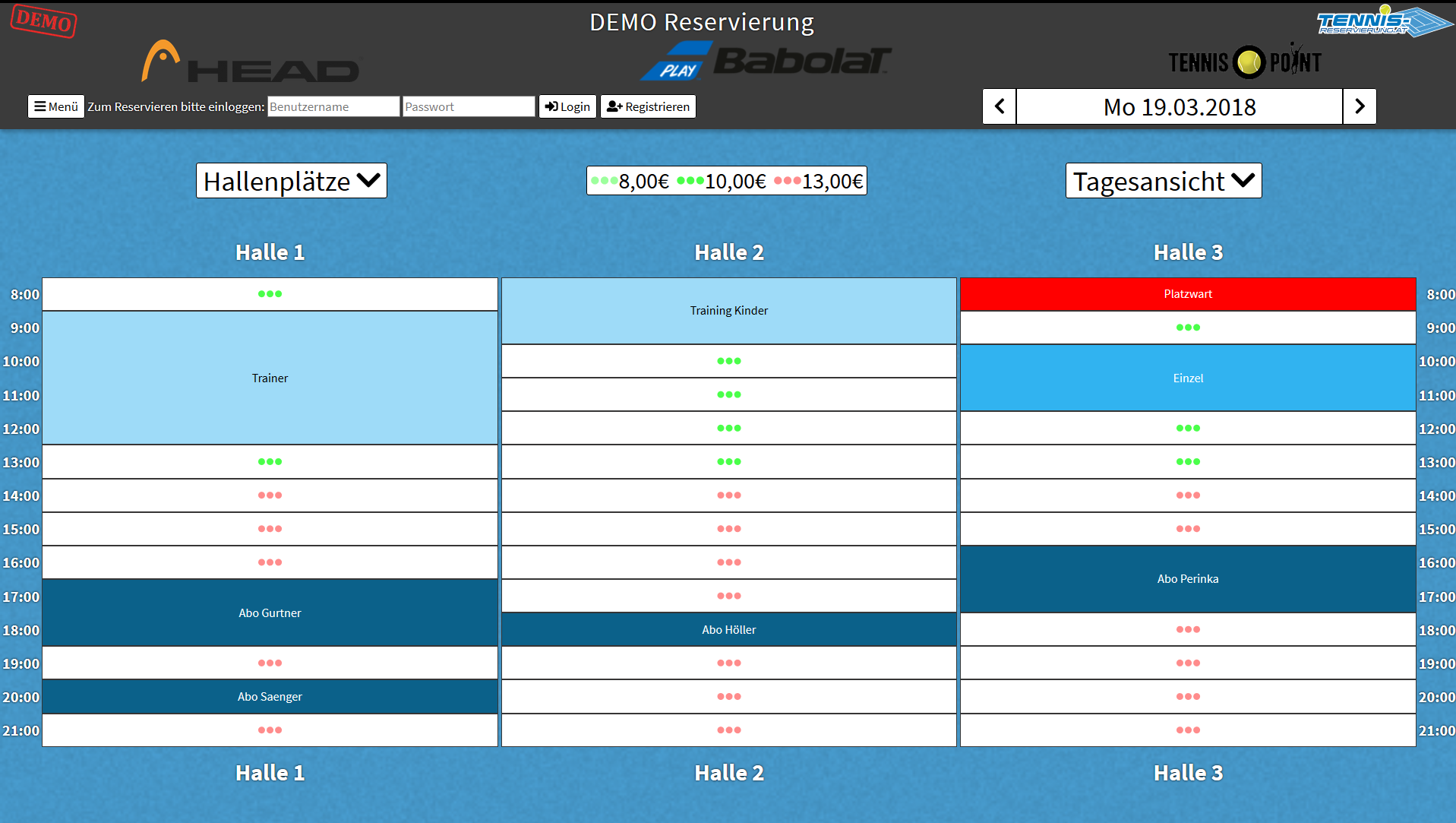Select the free 8:00 slot in Halle 1
Viewport: 1456px width, 823px height.
(270, 294)
